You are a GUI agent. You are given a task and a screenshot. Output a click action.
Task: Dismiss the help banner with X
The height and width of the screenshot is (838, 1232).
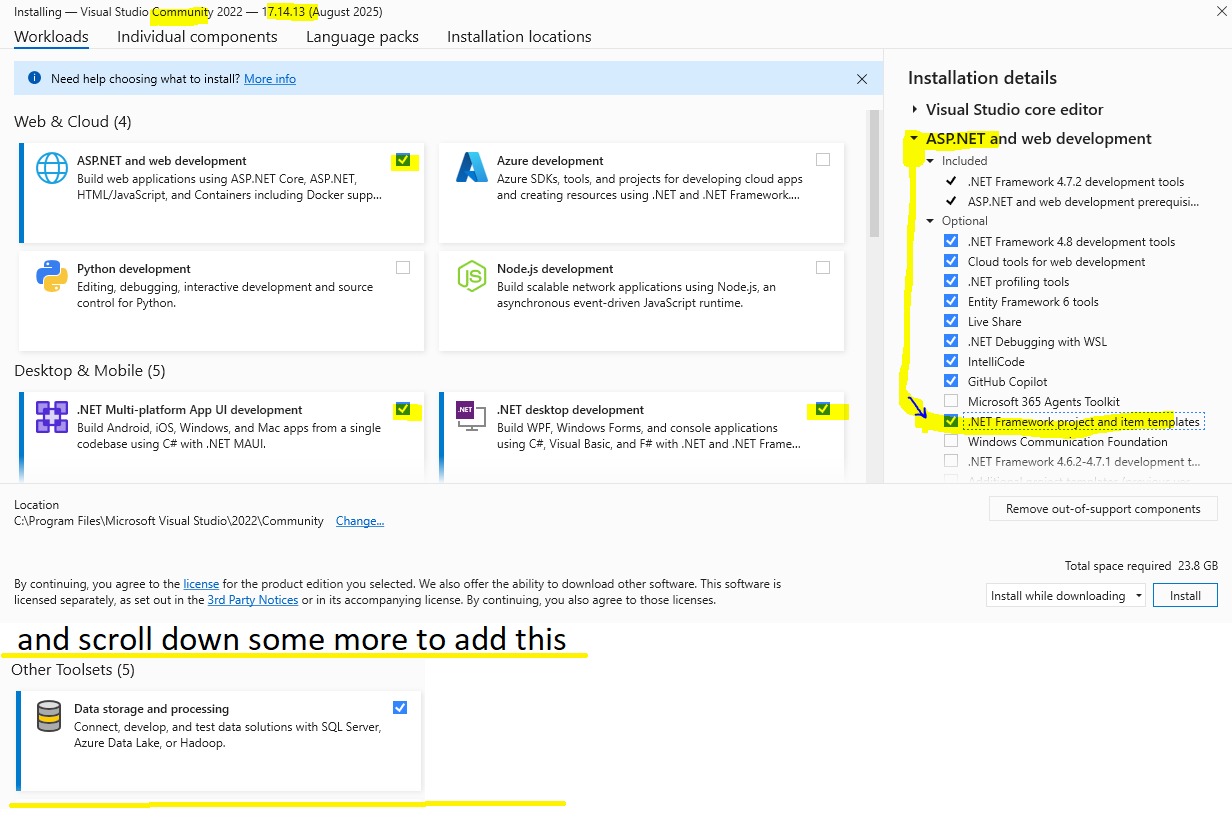coord(862,79)
